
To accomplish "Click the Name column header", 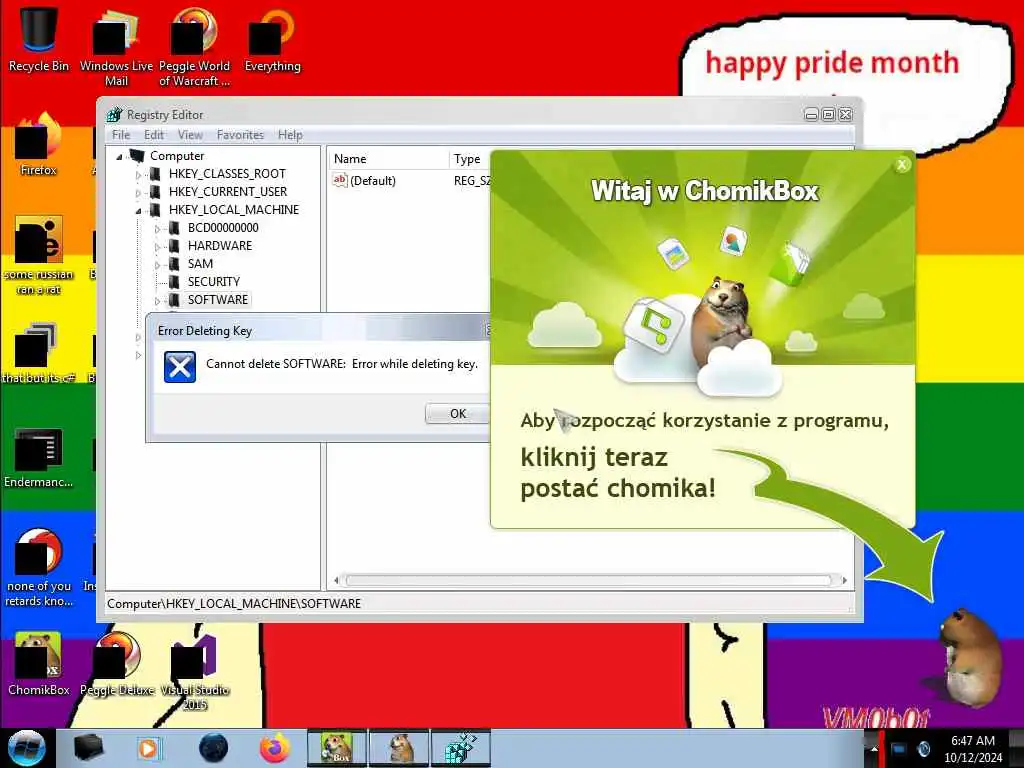I will click(389, 159).
